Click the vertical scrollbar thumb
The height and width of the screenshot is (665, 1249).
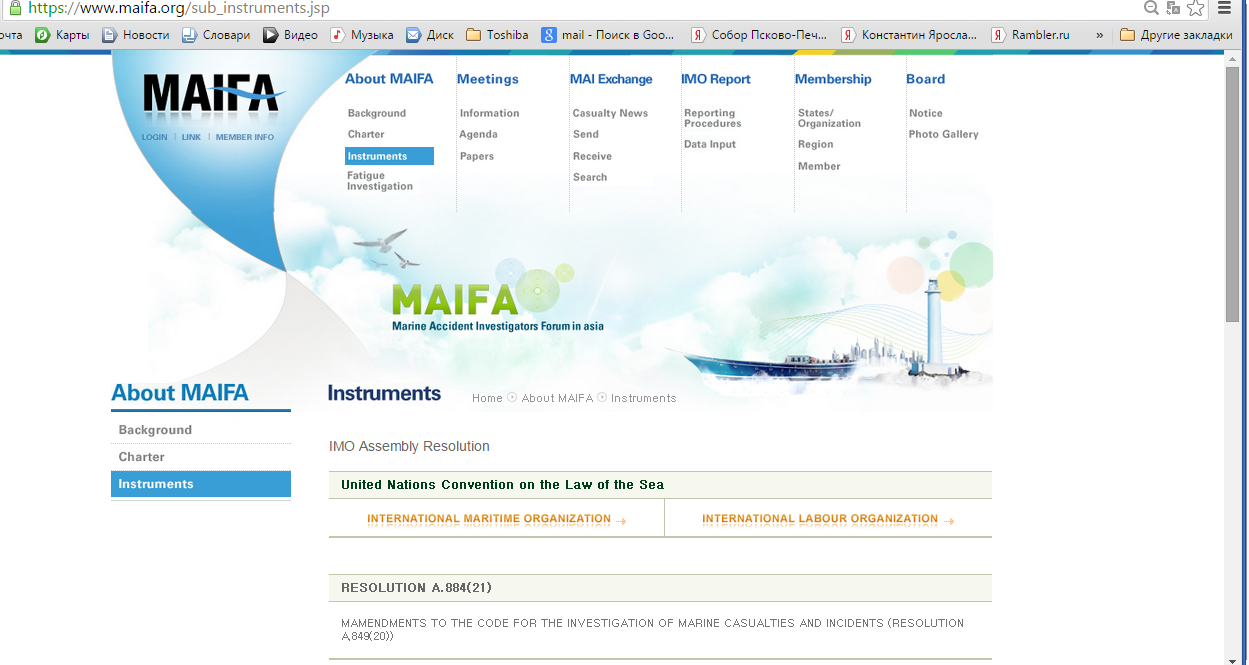click(x=1232, y=194)
